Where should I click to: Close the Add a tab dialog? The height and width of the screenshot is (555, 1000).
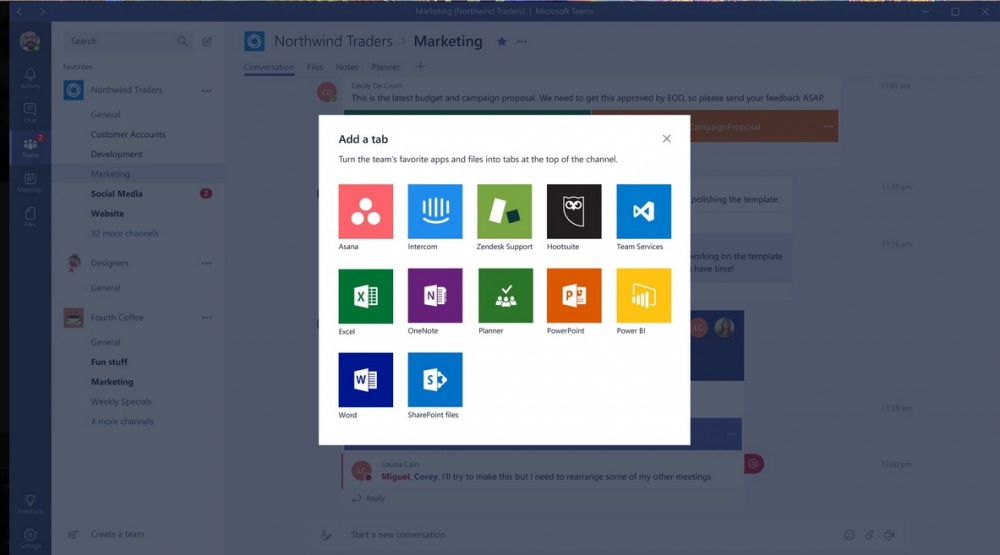point(666,138)
